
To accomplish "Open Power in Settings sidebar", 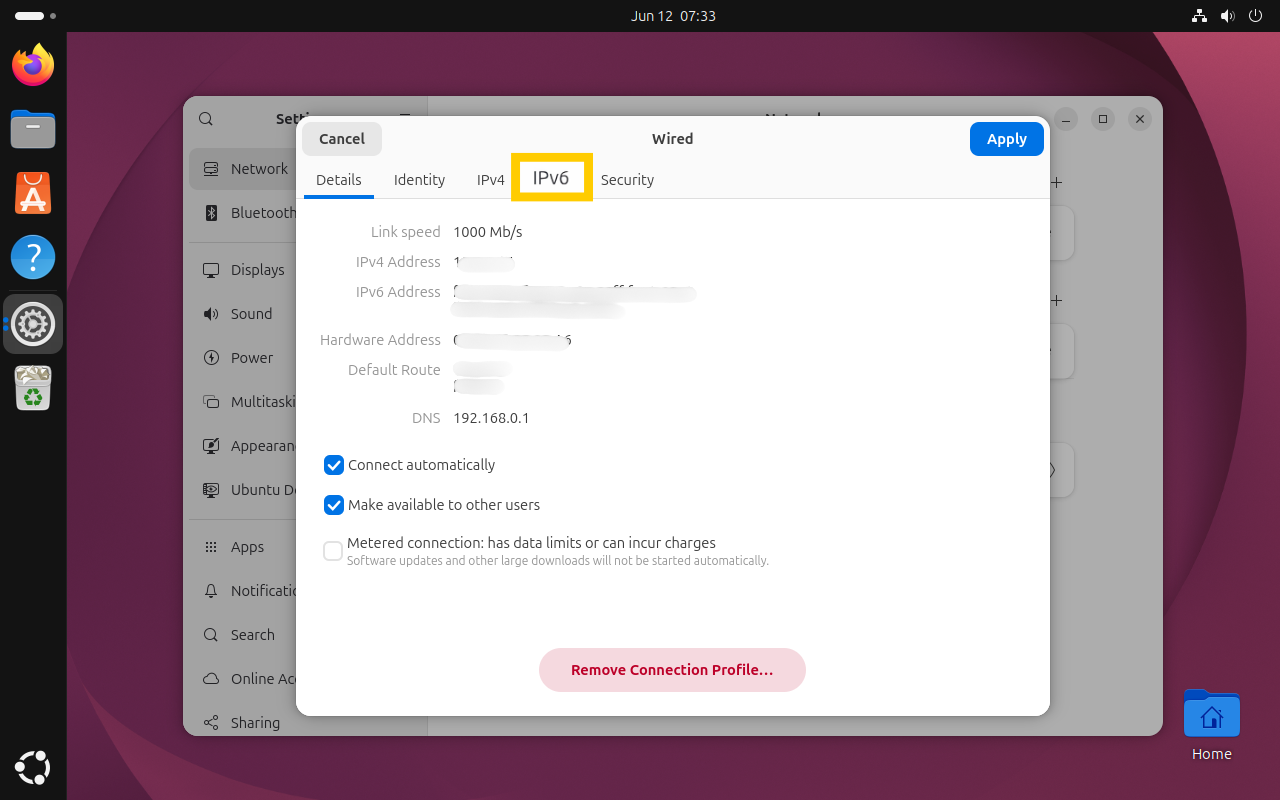I will coord(243,358).
